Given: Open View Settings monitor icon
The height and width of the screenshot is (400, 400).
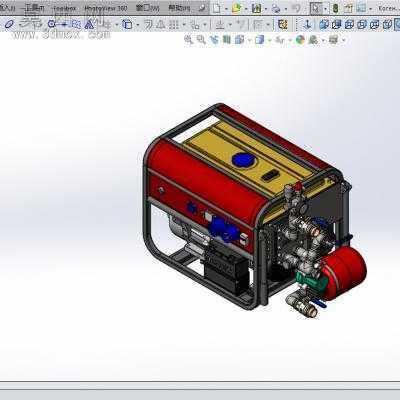Looking at the screenshot, I should 333,40.
